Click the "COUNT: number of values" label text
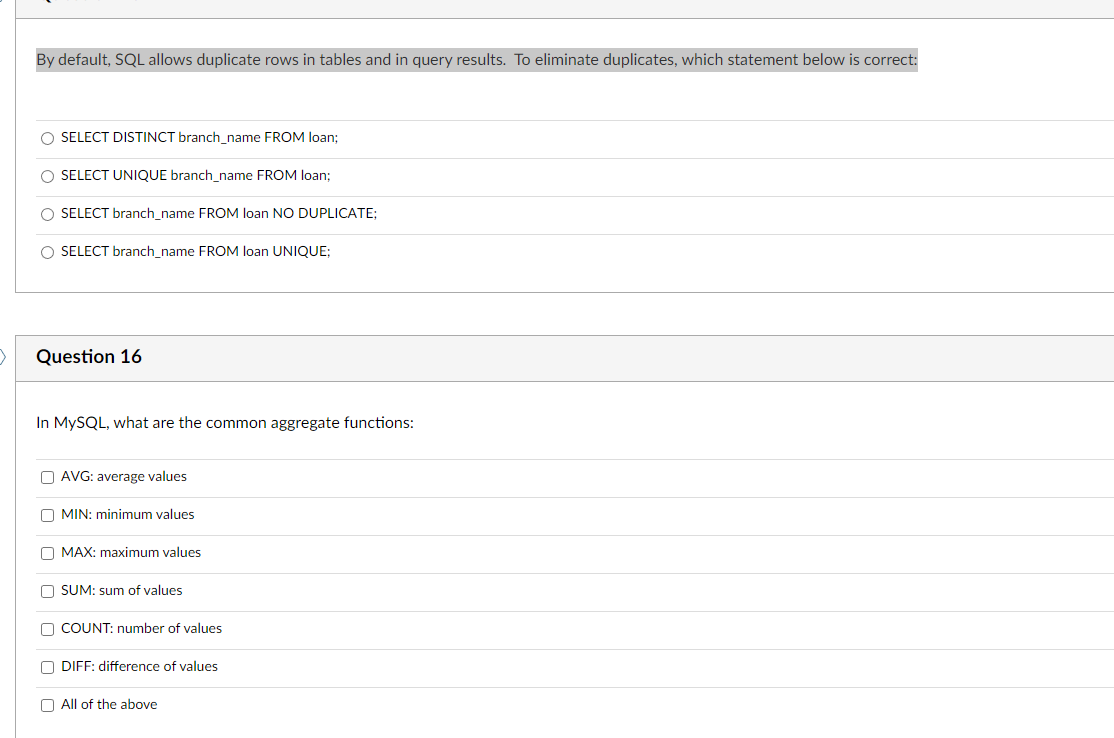The height and width of the screenshot is (738, 1114). pos(141,628)
